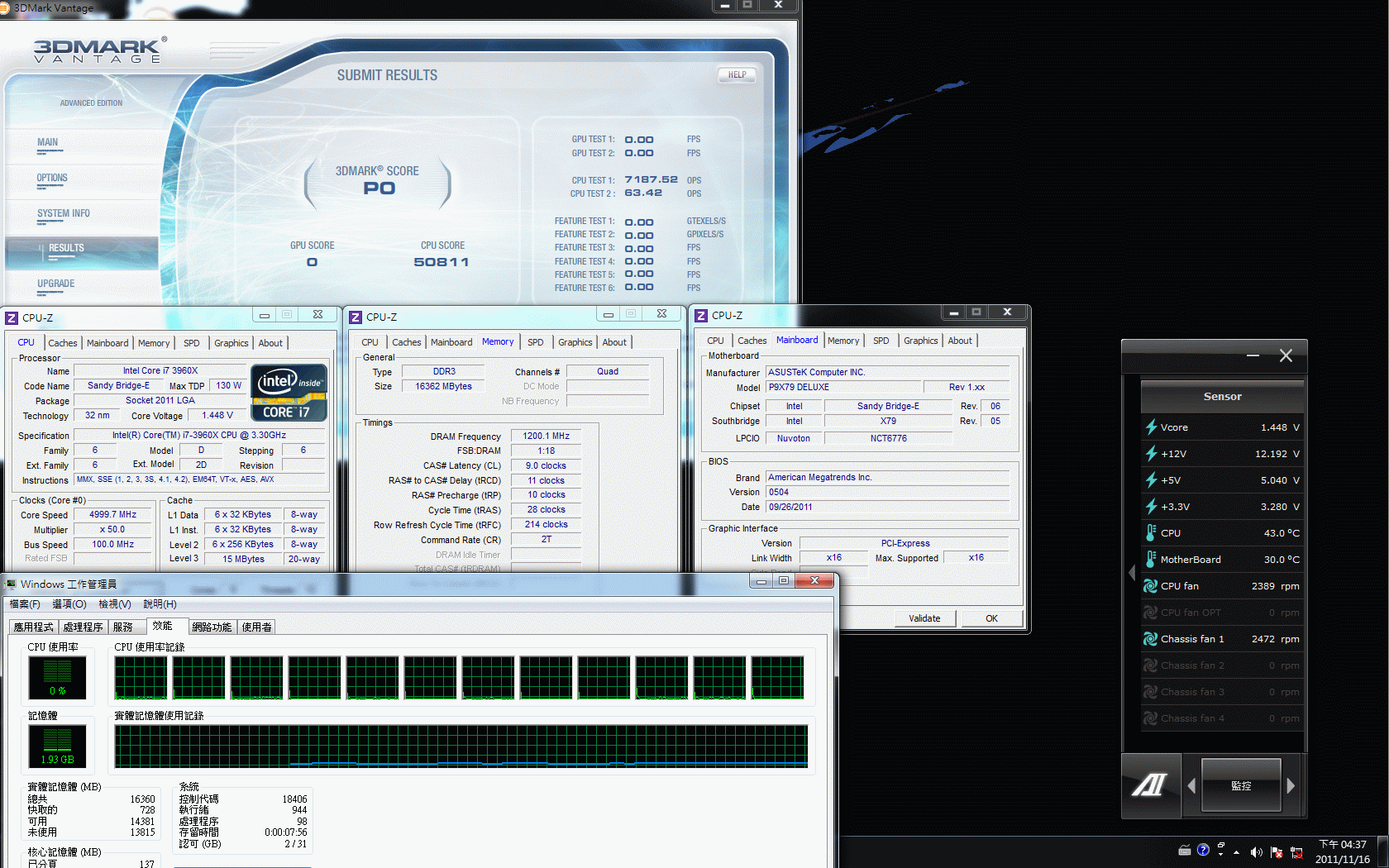Click the 記憶體 1.93 GB memory meter

click(57, 747)
